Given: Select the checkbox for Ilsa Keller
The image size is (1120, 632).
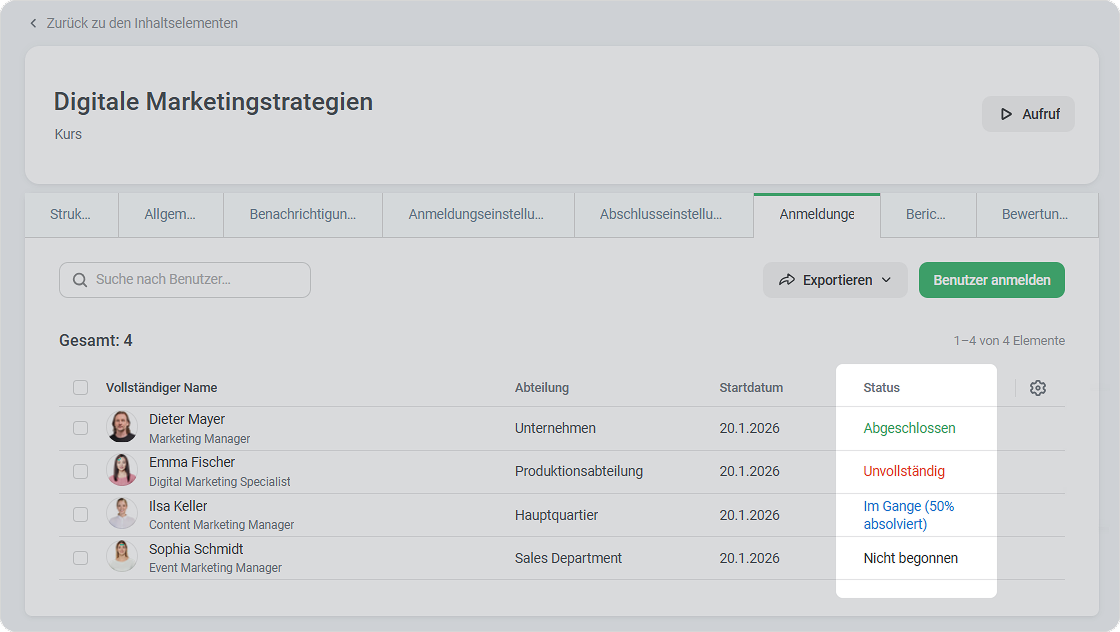Looking at the screenshot, I should click(81, 514).
